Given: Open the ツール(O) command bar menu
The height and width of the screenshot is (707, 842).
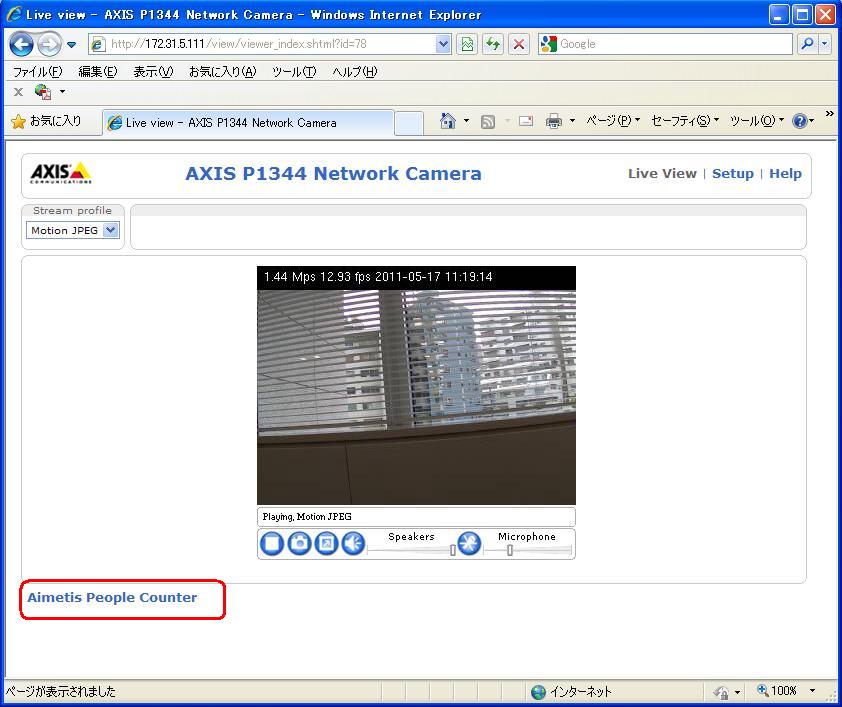Looking at the screenshot, I should coord(757,121).
